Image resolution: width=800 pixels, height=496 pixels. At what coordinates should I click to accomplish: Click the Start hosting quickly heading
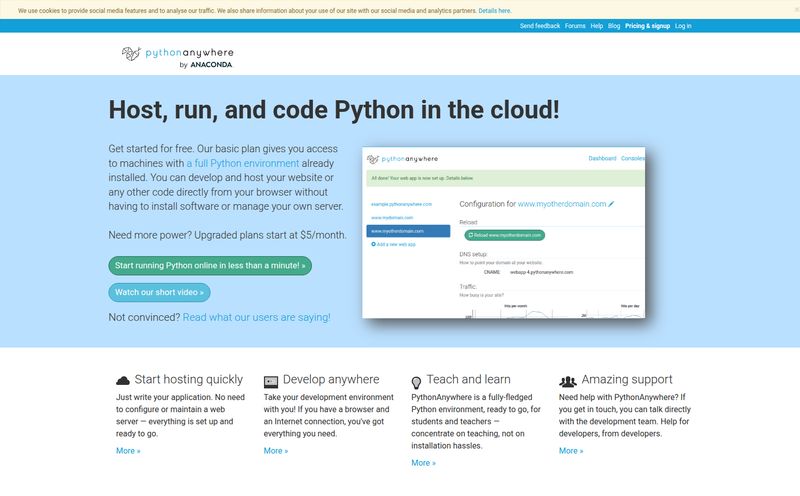tap(189, 380)
